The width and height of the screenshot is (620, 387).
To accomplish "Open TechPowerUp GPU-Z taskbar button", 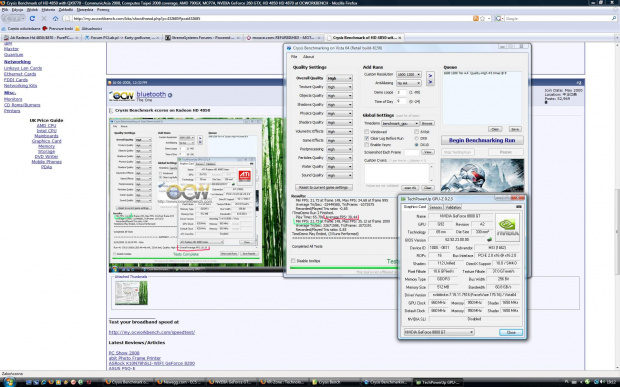I will click(x=438, y=382).
